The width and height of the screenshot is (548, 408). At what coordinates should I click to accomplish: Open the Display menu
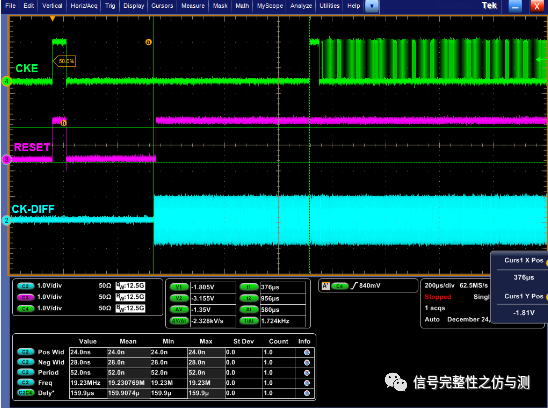point(134,6)
